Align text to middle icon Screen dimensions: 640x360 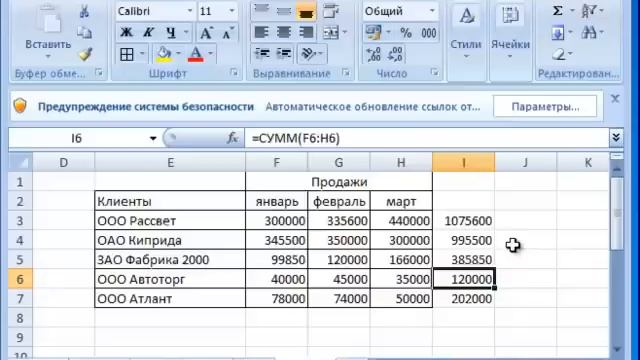284,11
